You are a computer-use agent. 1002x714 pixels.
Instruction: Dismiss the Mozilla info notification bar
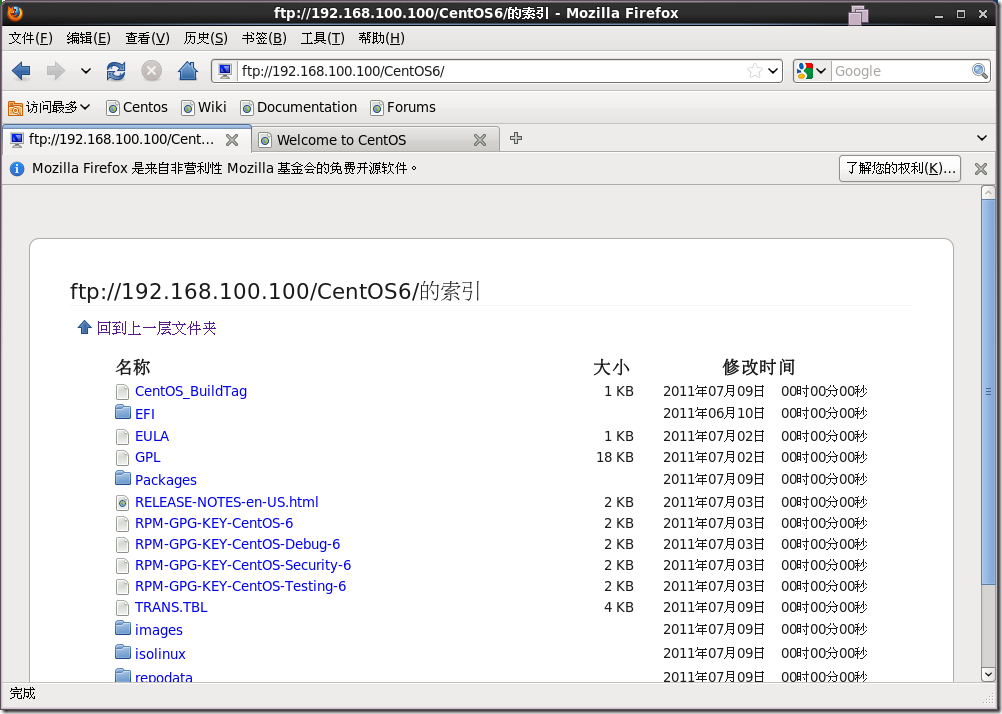coord(981,169)
